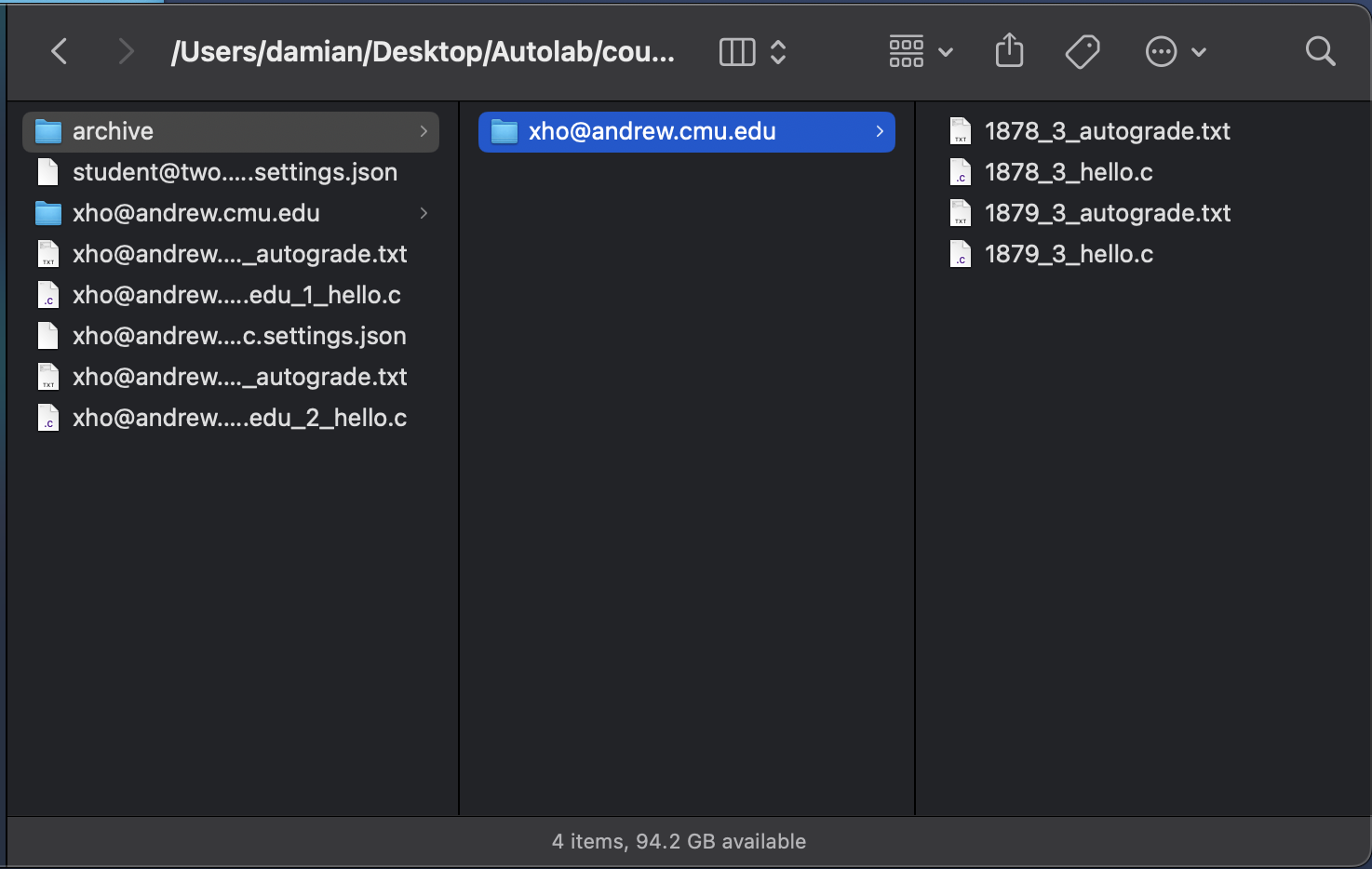The height and width of the screenshot is (869, 1372).
Task: Open the Share menu icon
Action: click(1009, 51)
